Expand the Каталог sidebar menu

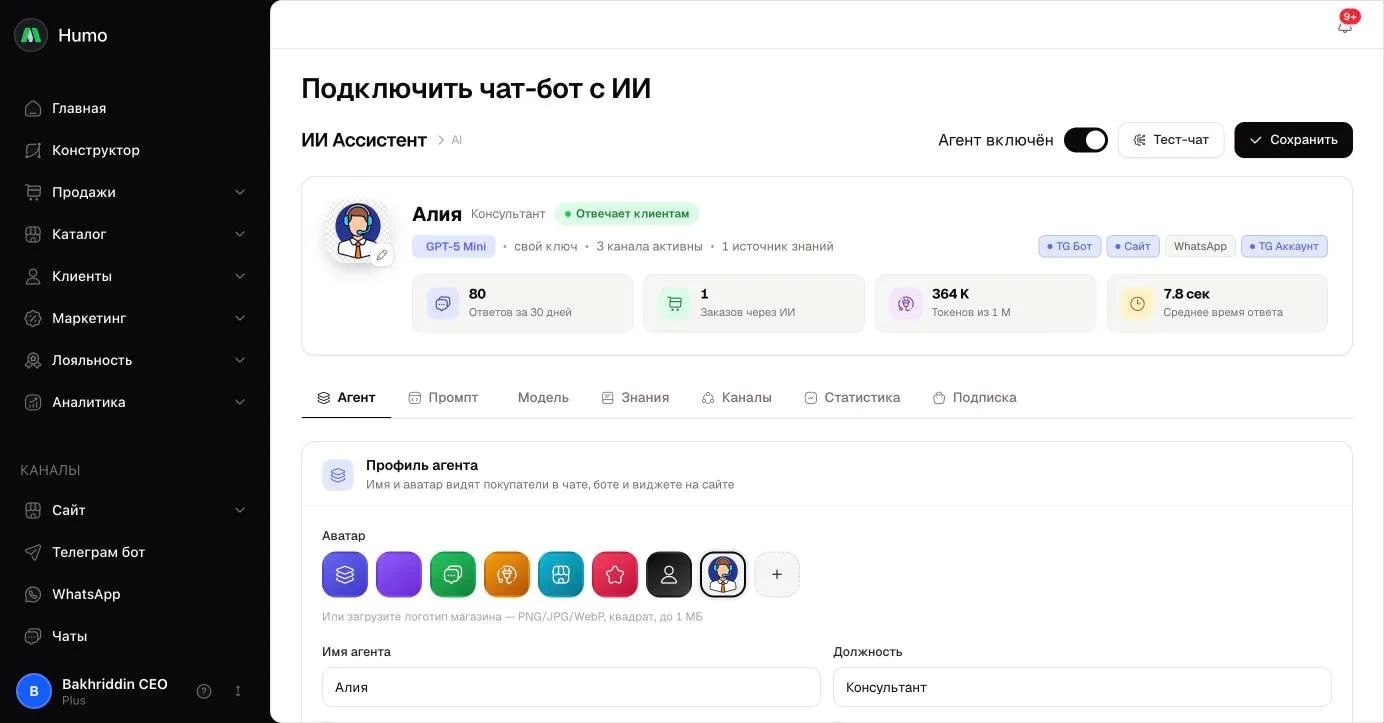pos(135,234)
